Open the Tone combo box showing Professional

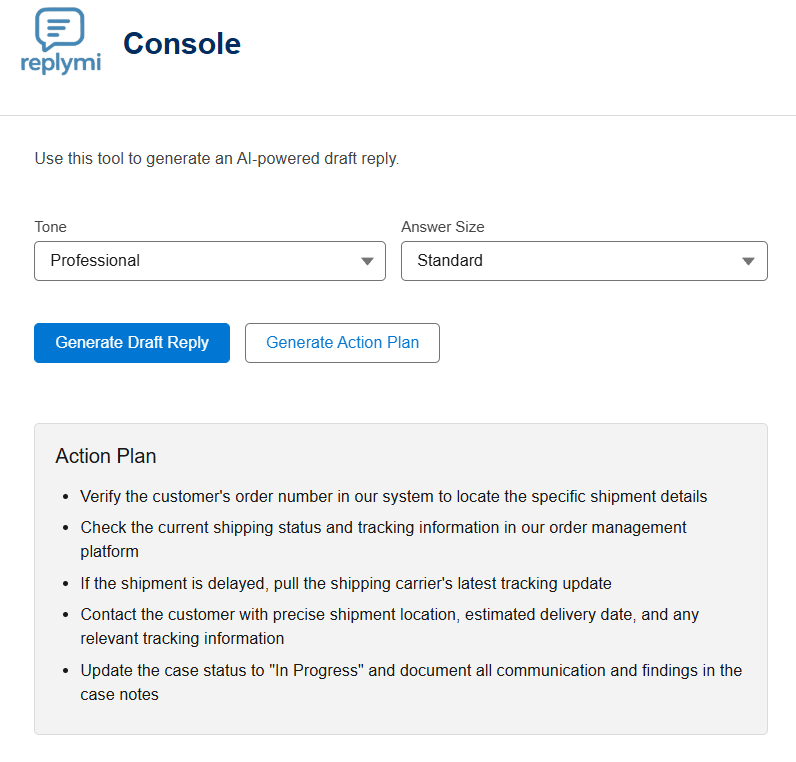pyautogui.click(x=200, y=261)
